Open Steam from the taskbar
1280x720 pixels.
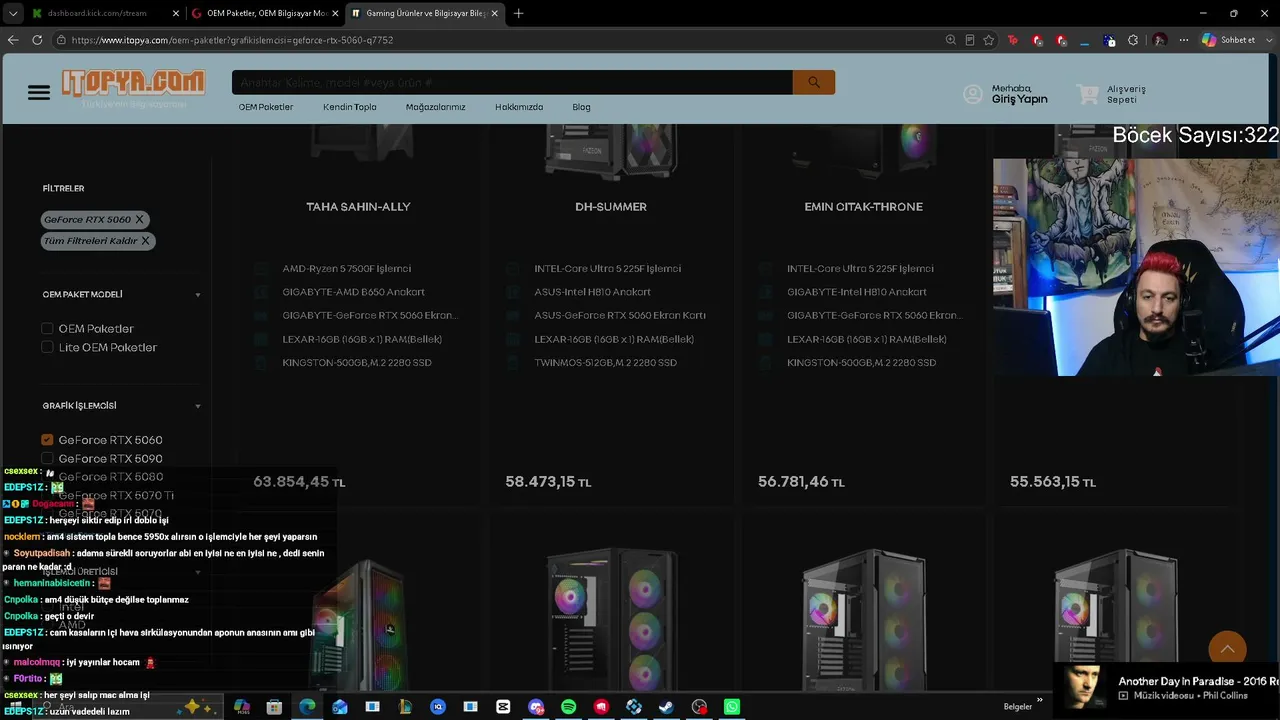tap(666, 707)
